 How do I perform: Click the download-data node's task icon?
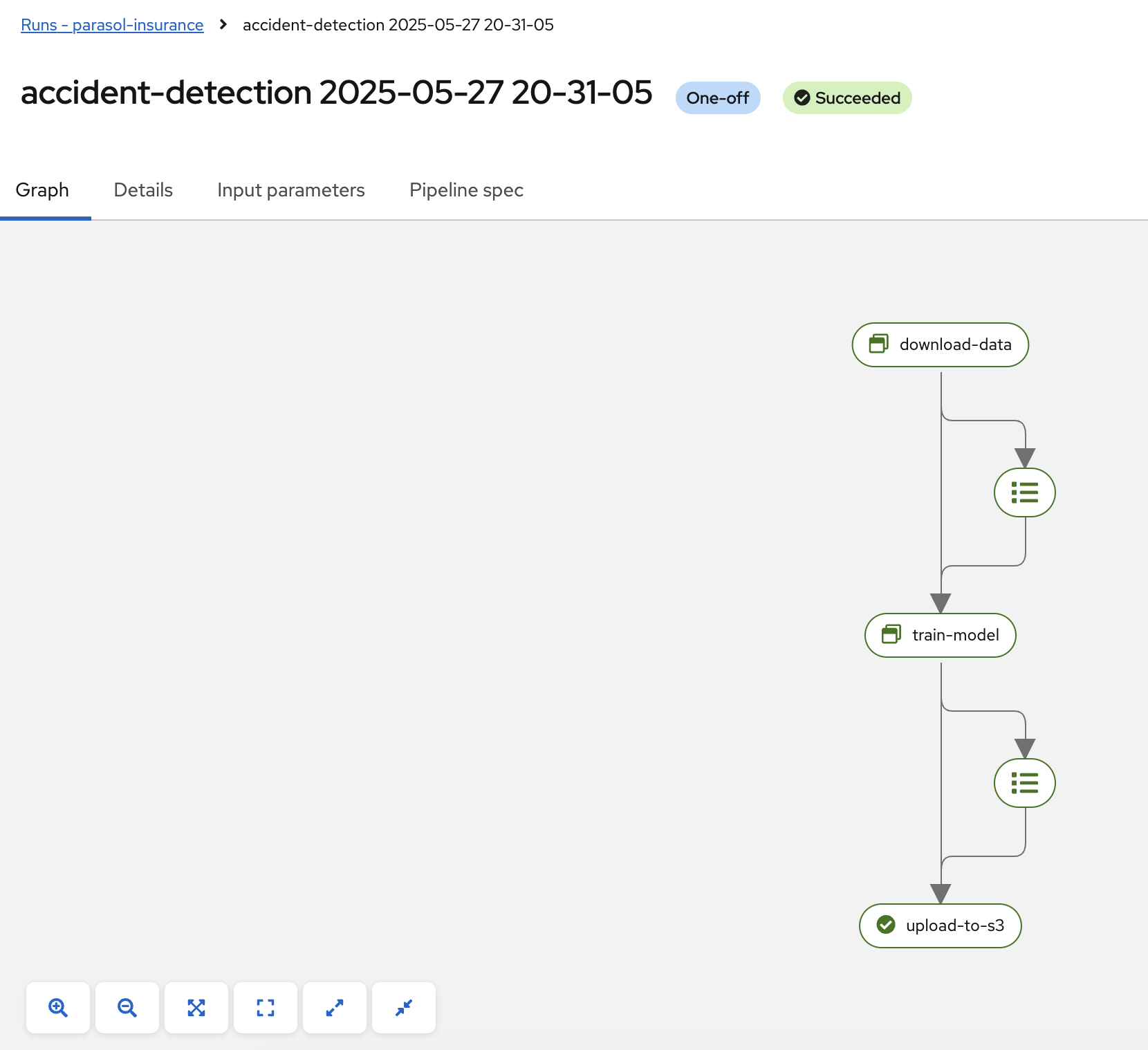(x=879, y=344)
